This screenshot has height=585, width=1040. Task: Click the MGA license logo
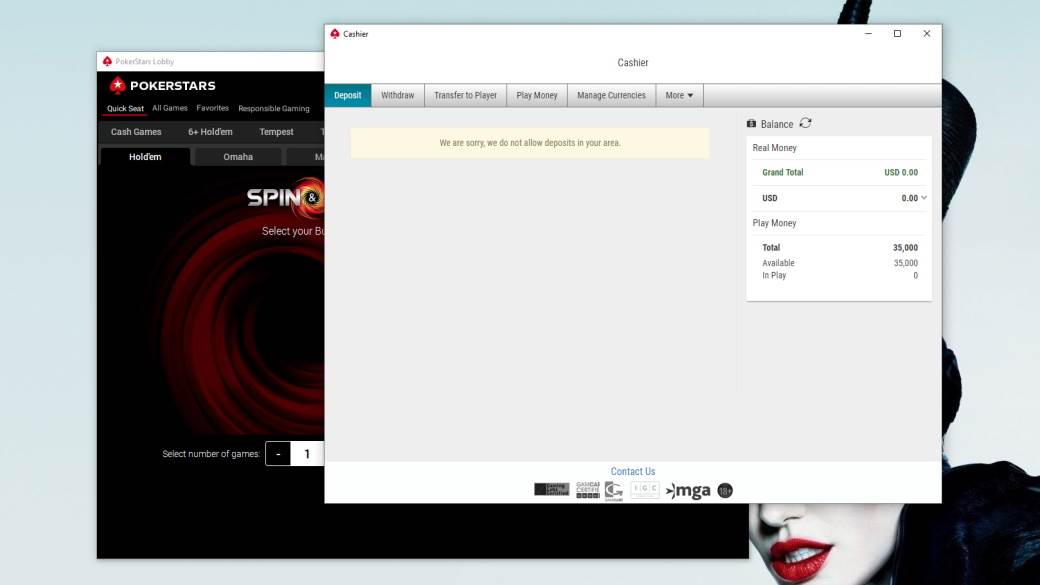point(688,490)
